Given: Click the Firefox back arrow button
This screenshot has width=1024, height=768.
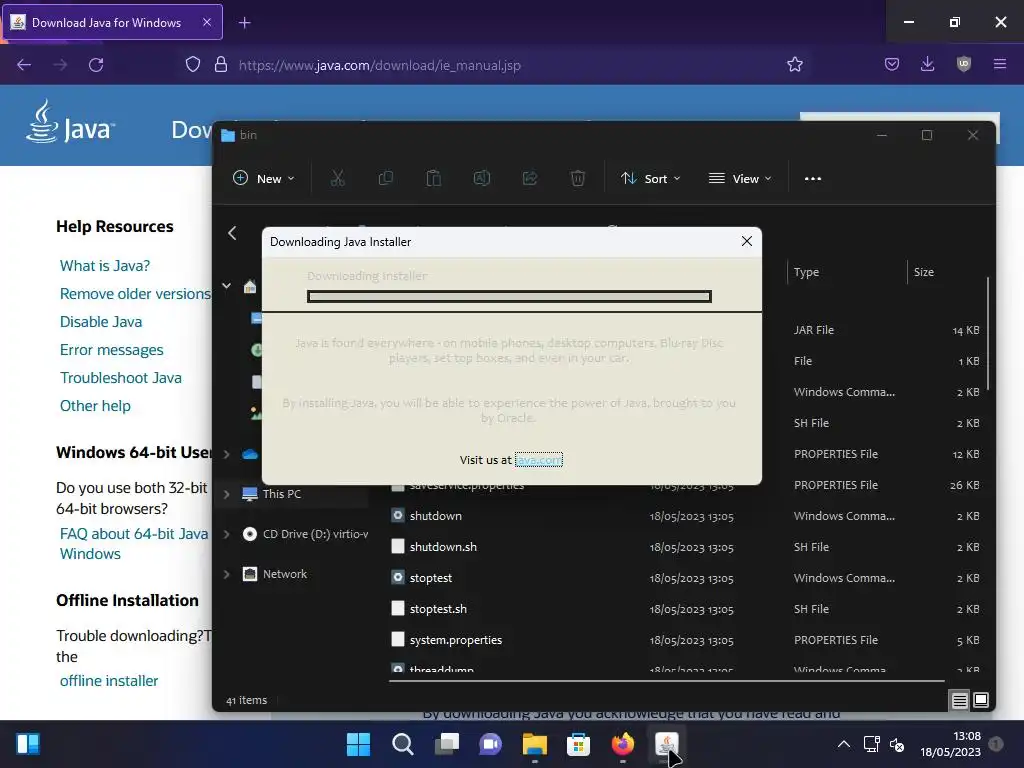Looking at the screenshot, I should (x=24, y=65).
